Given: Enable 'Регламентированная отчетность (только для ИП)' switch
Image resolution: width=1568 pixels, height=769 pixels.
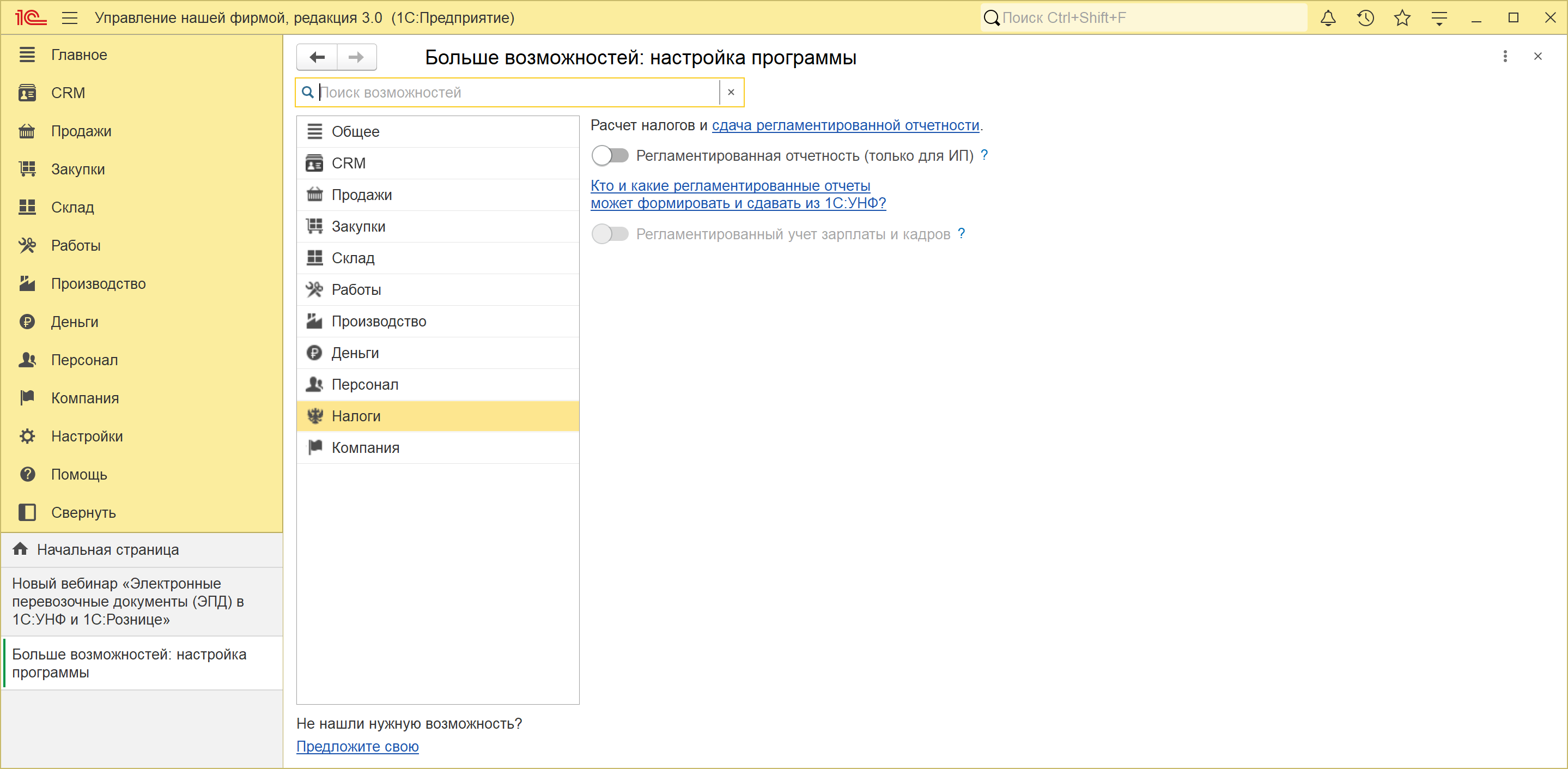Looking at the screenshot, I should (610, 156).
